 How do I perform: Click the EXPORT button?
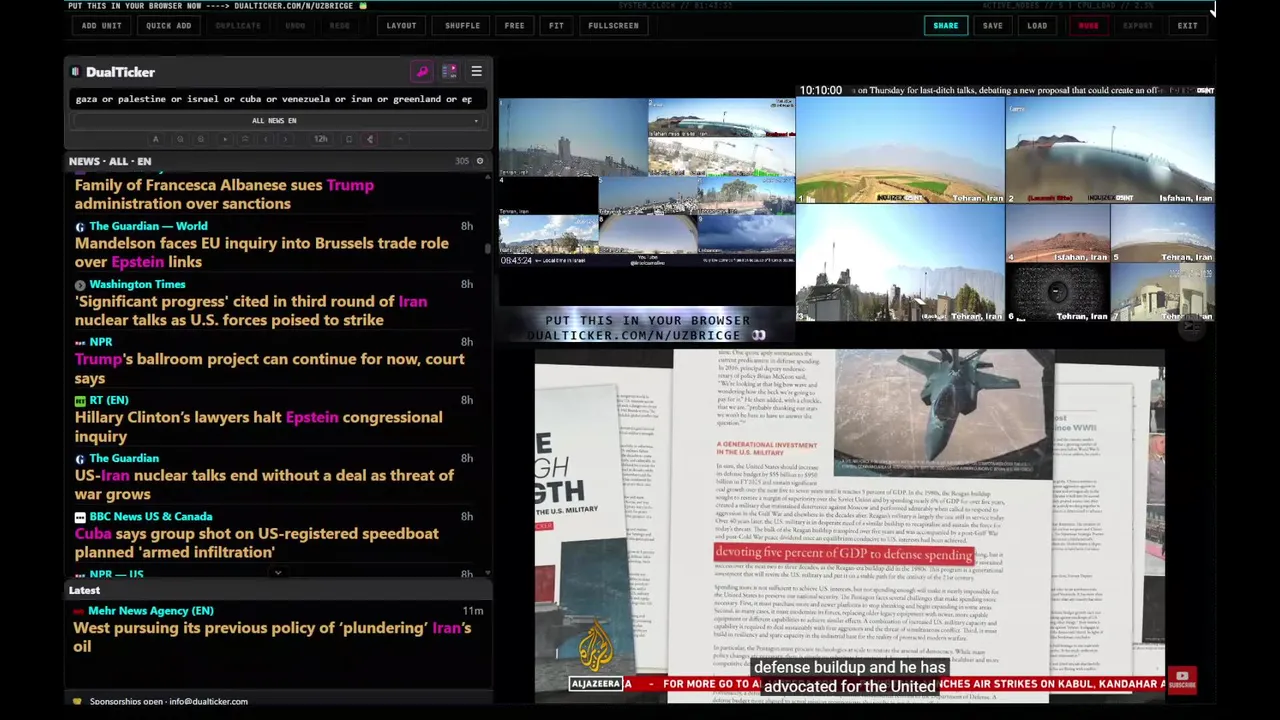[1138, 26]
